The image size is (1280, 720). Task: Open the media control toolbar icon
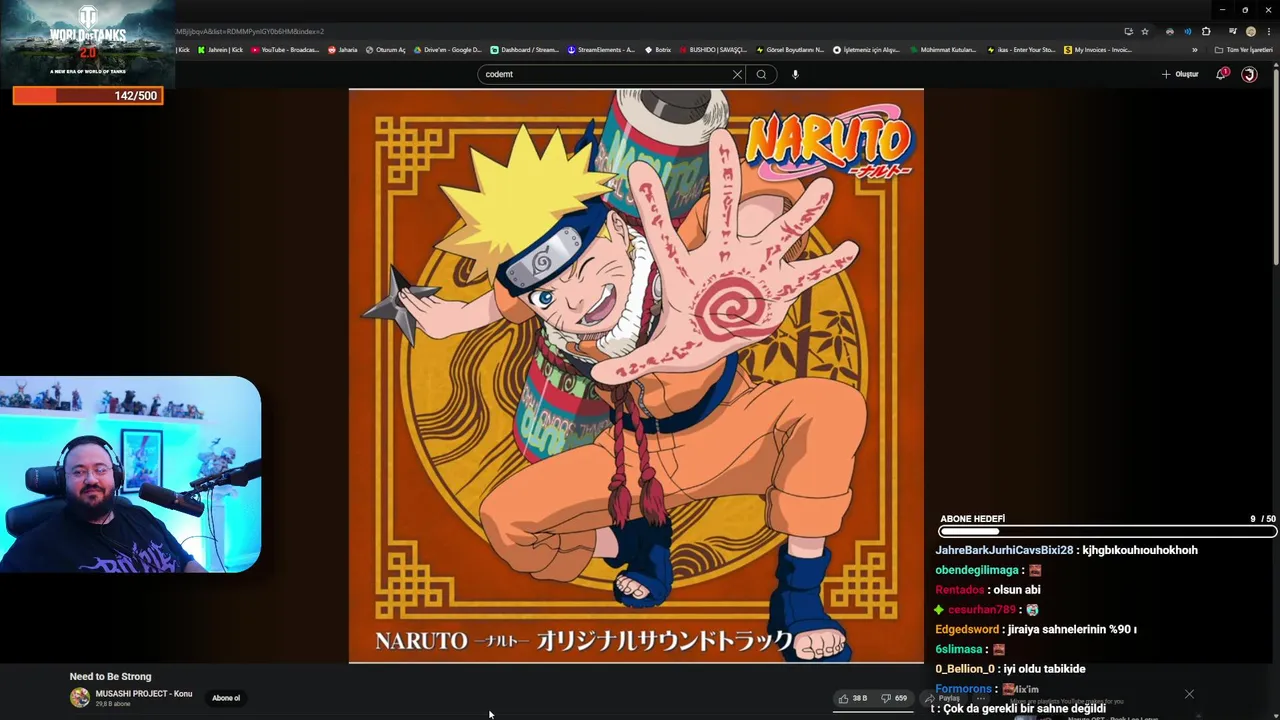(1232, 31)
